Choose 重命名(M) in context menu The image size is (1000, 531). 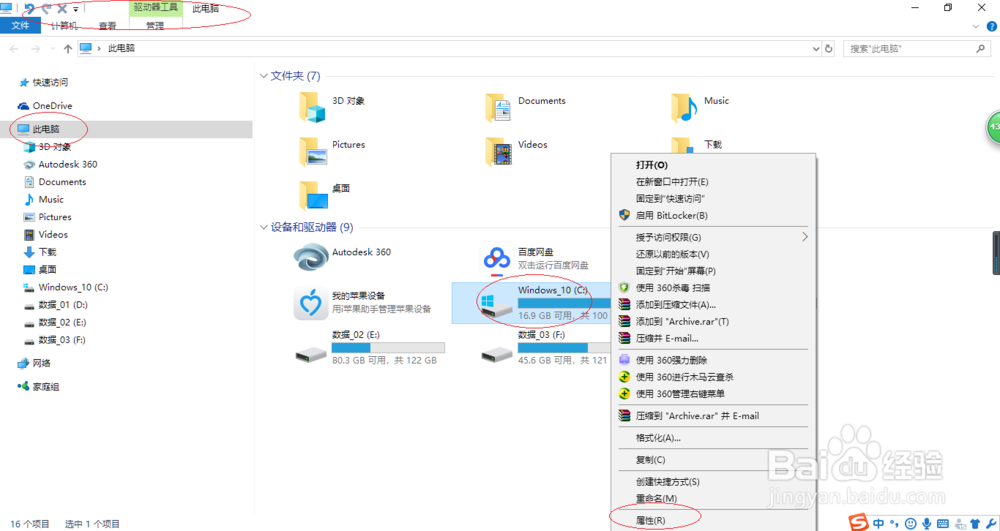[713, 498]
